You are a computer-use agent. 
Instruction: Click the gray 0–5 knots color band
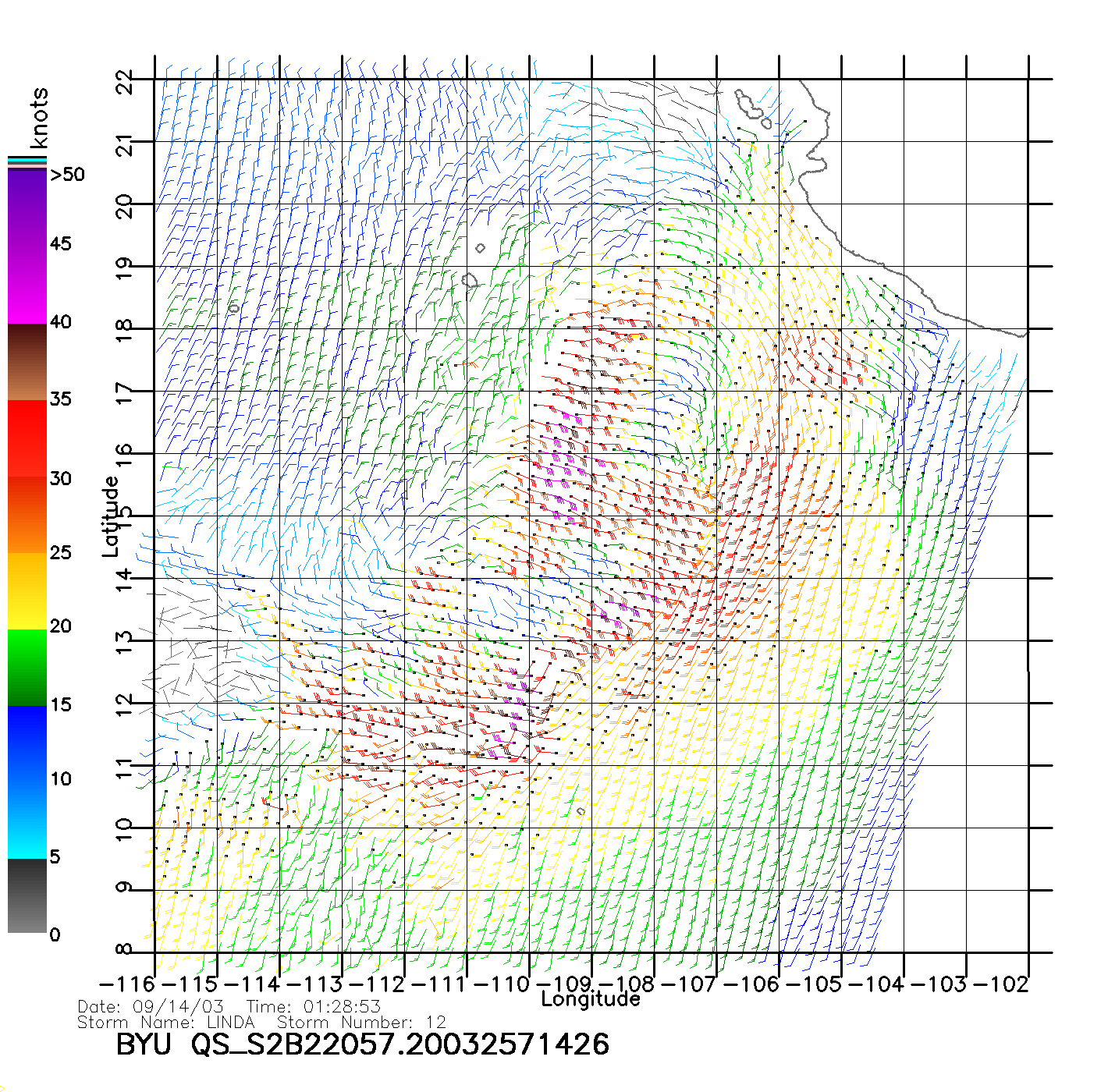tap(27, 895)
